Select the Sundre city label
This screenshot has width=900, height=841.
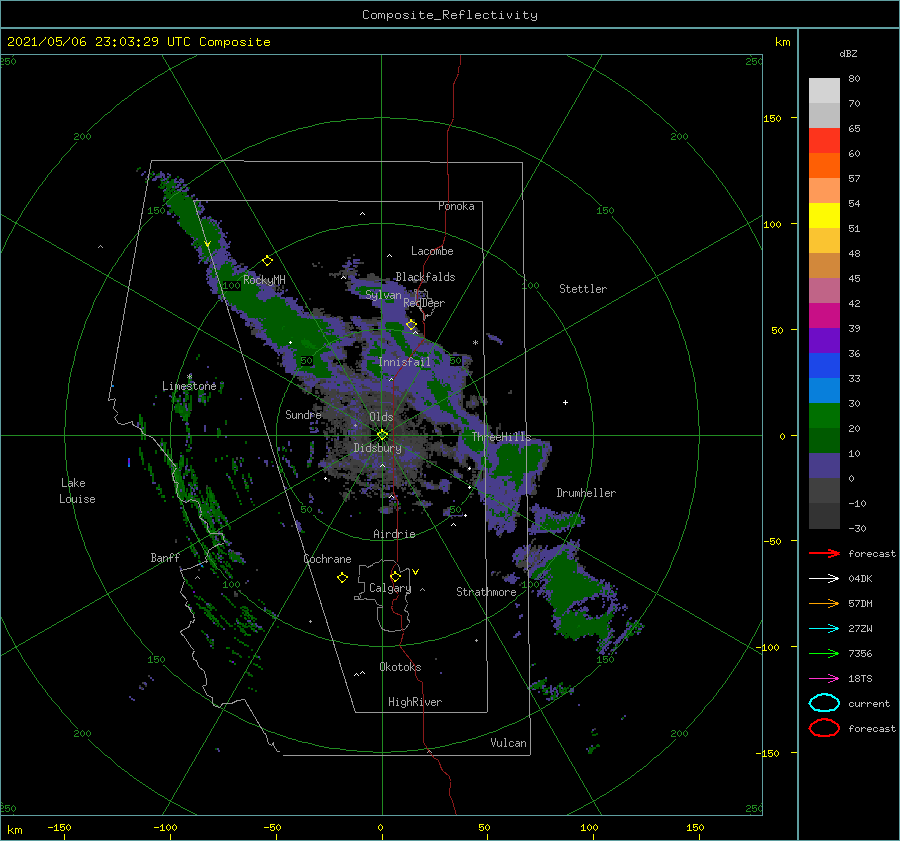point(303,414)
